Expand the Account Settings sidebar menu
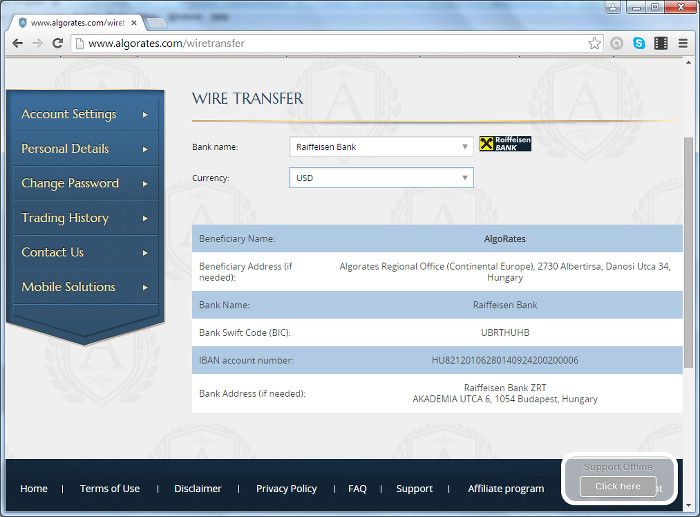 [83, 114]
